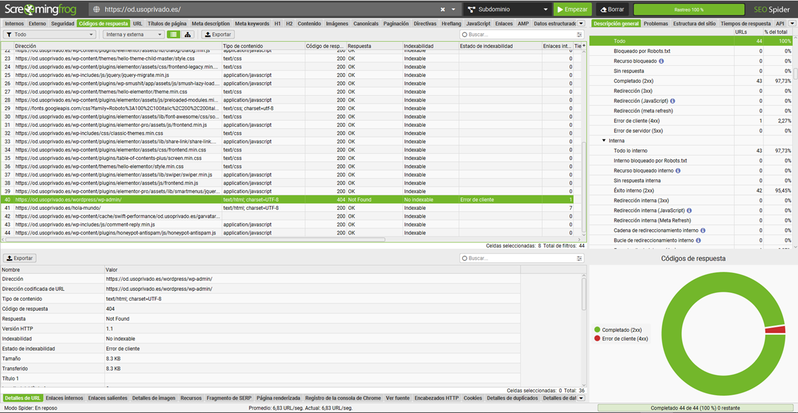Open the Hreflang tab
The height and width of the screenshot is (413, 798).
point(451,23)
